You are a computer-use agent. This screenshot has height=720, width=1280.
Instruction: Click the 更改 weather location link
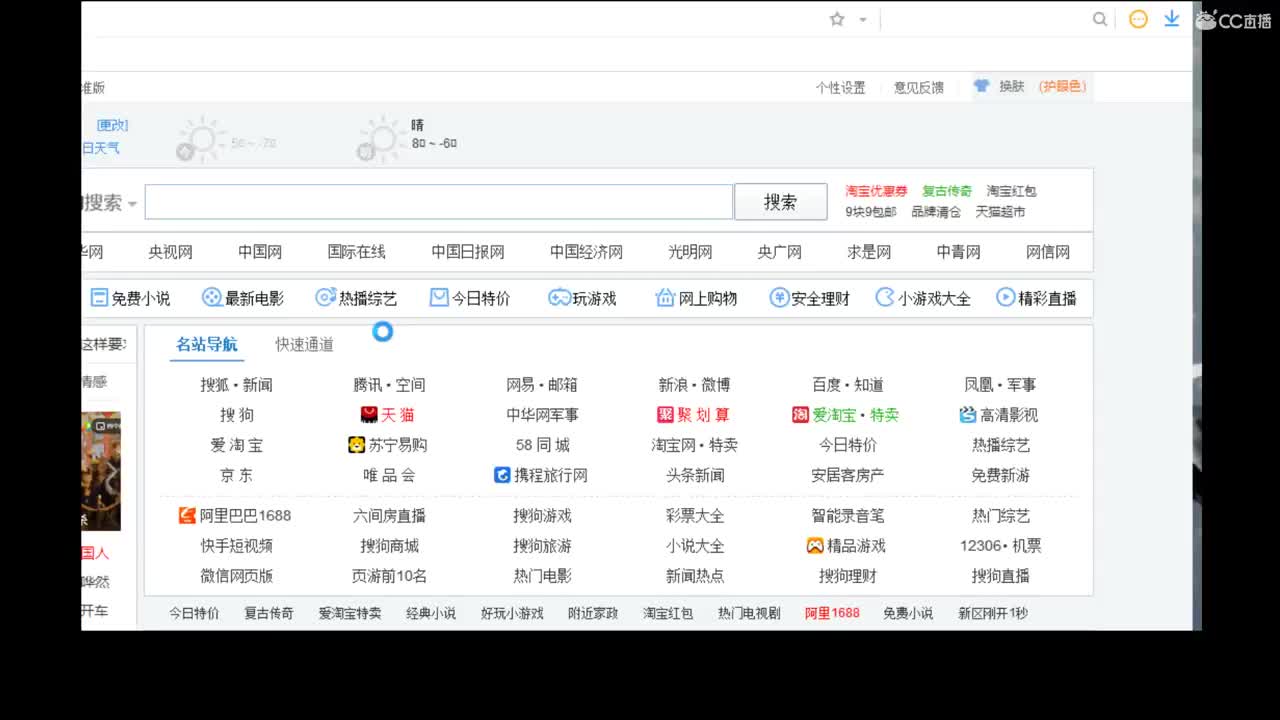click(x=112, y=125)
